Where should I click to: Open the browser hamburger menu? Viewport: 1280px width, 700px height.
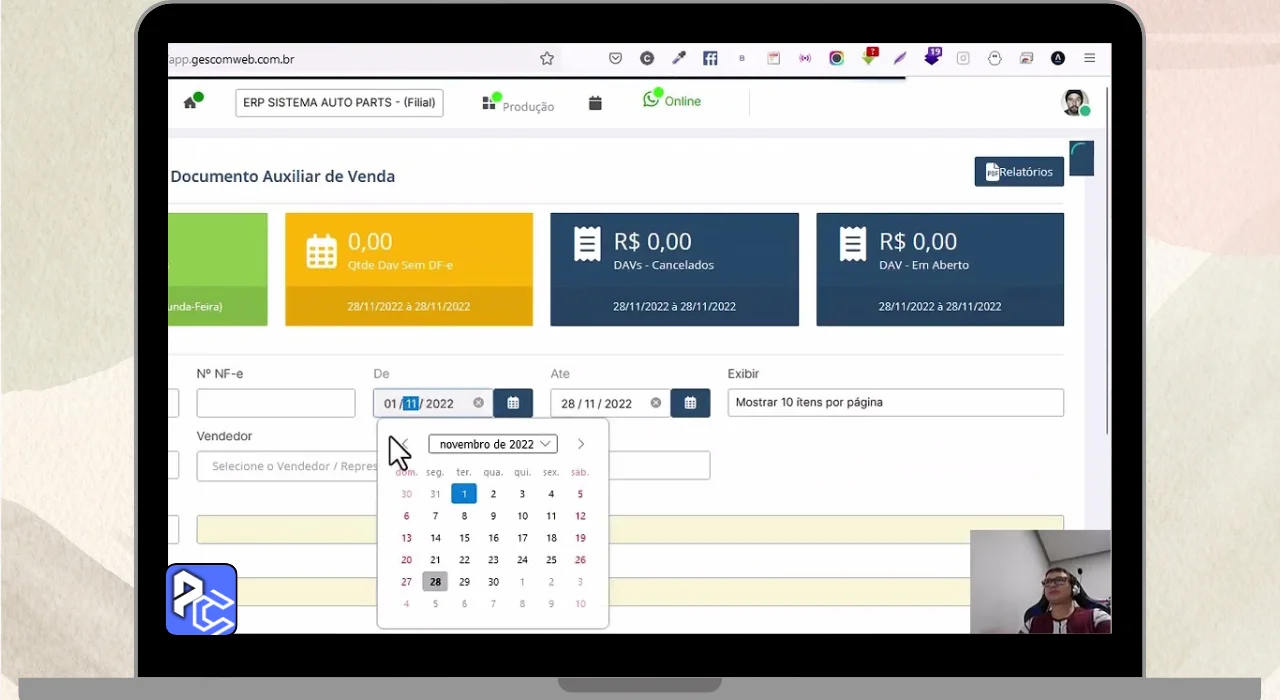click(x=1089, y=58)
